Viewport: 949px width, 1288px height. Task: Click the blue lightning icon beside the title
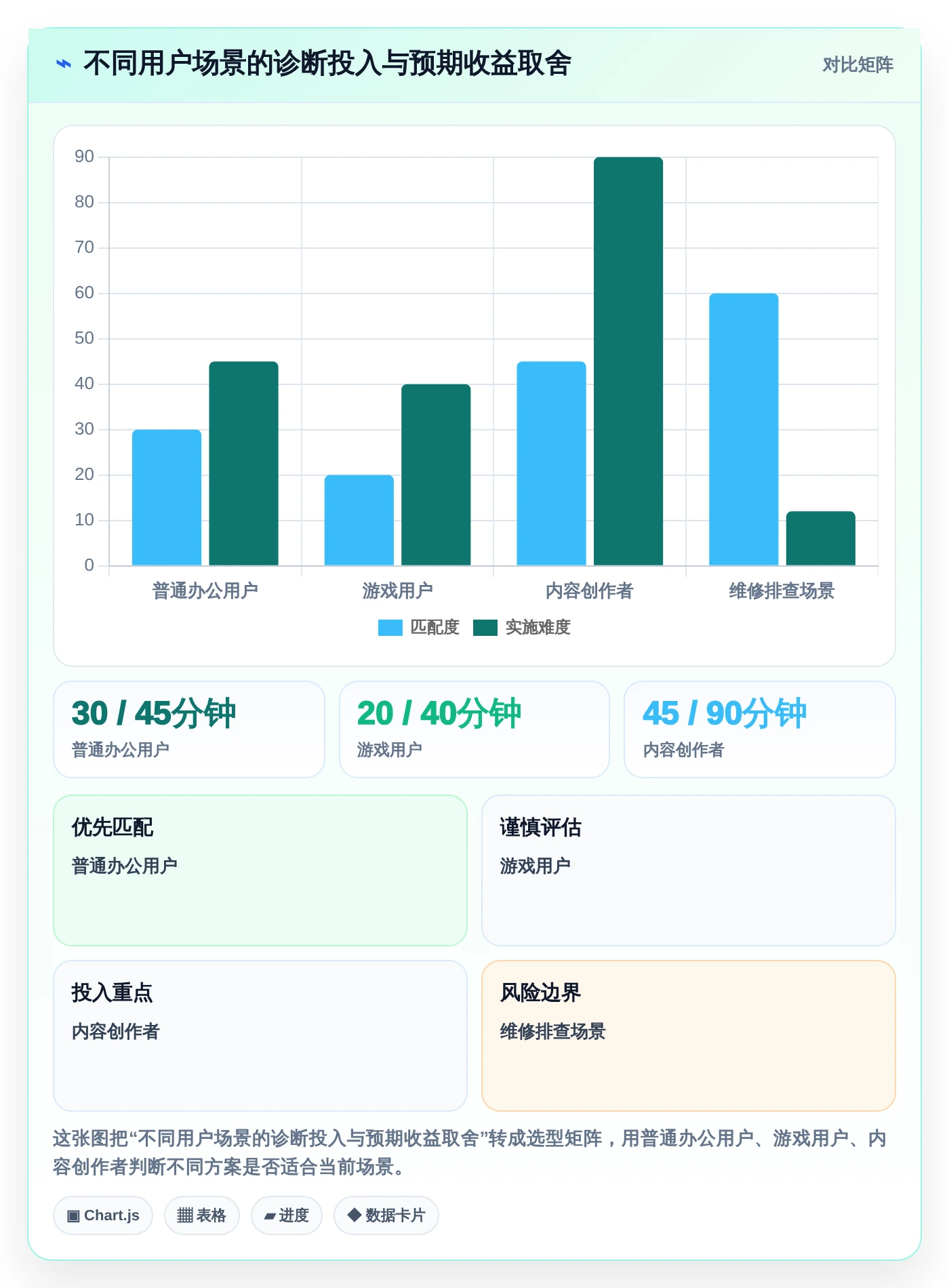pyautogui.click(x=63, y=64)
